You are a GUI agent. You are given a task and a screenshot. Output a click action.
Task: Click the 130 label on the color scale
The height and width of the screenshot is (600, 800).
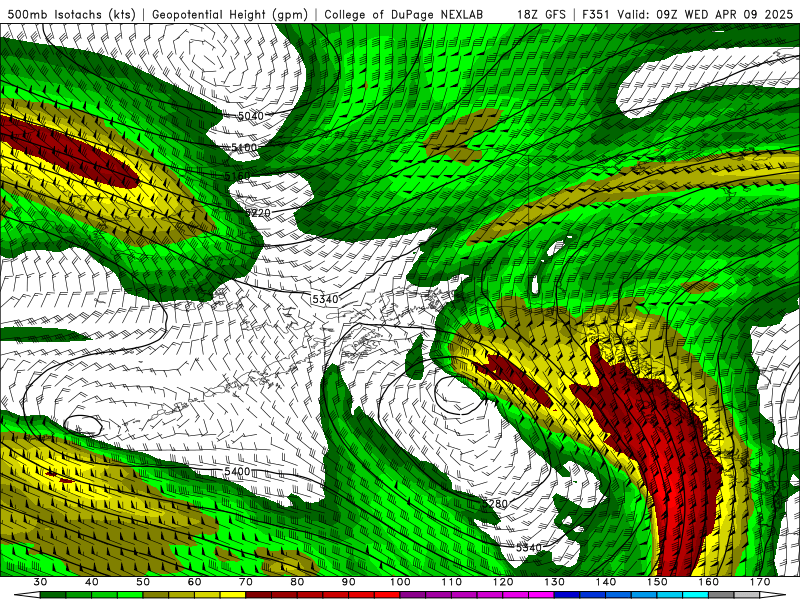click(554, 582)
